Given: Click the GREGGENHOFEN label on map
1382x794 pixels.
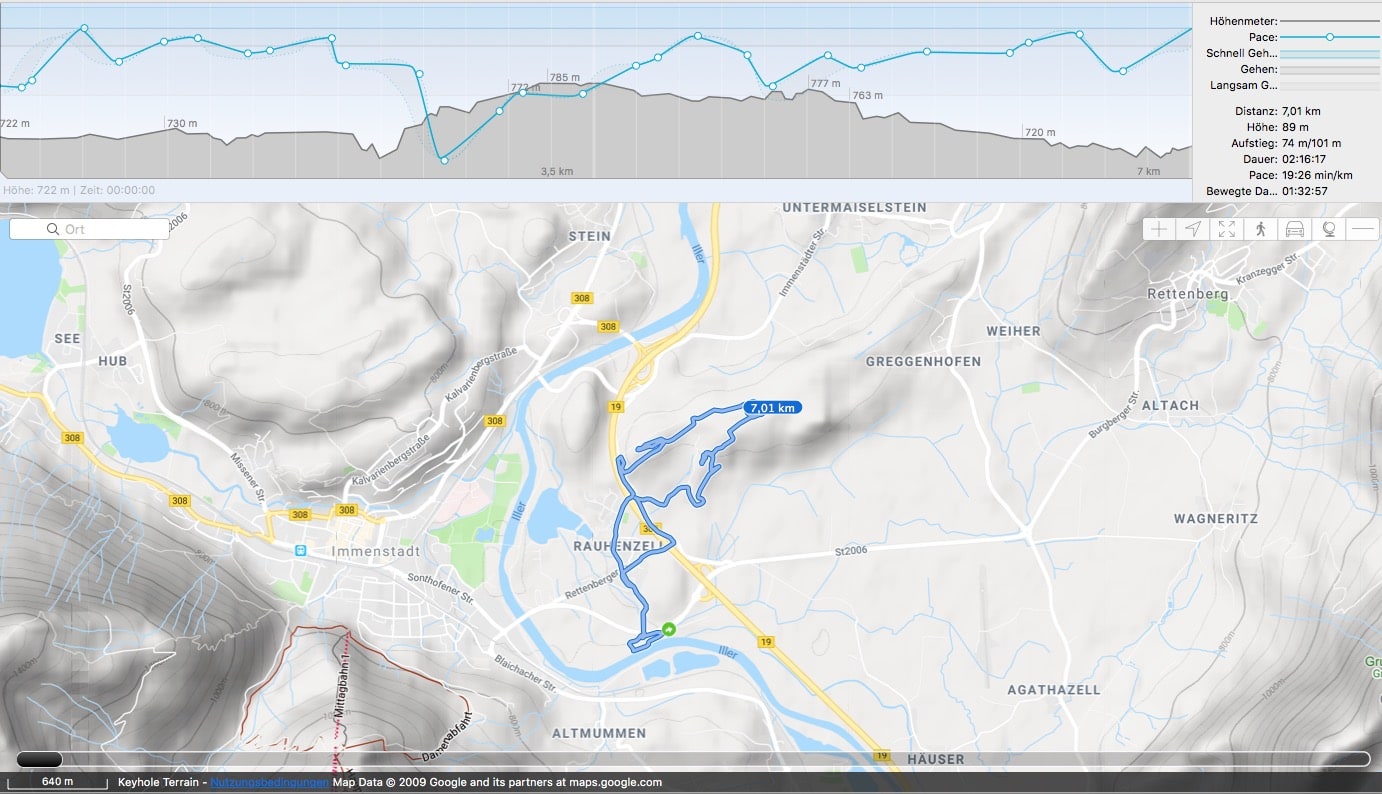Looking at the screenshot, I should pos(923,361).
